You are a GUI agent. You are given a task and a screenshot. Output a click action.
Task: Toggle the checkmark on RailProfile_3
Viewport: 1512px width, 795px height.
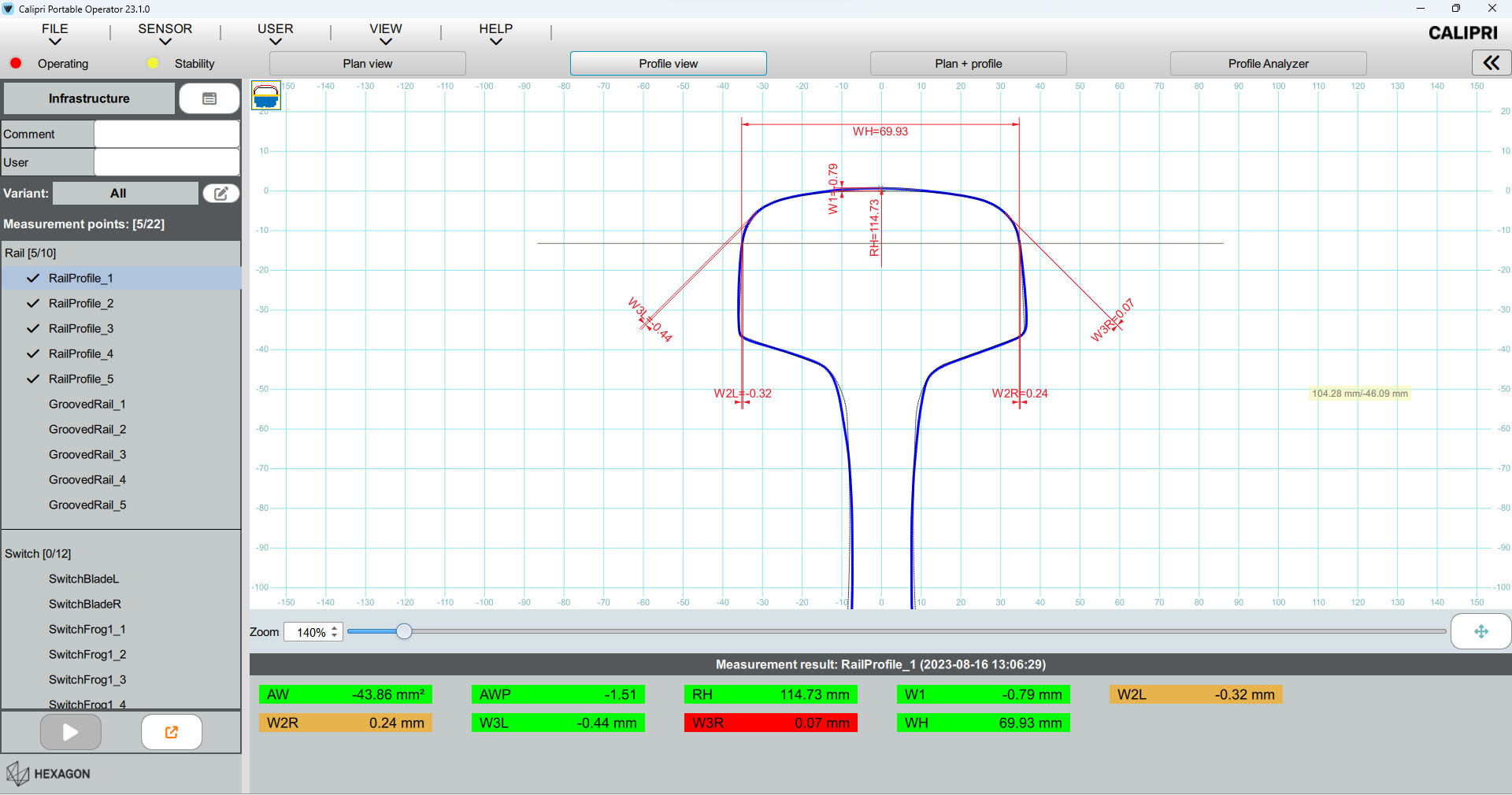[33, 328]
